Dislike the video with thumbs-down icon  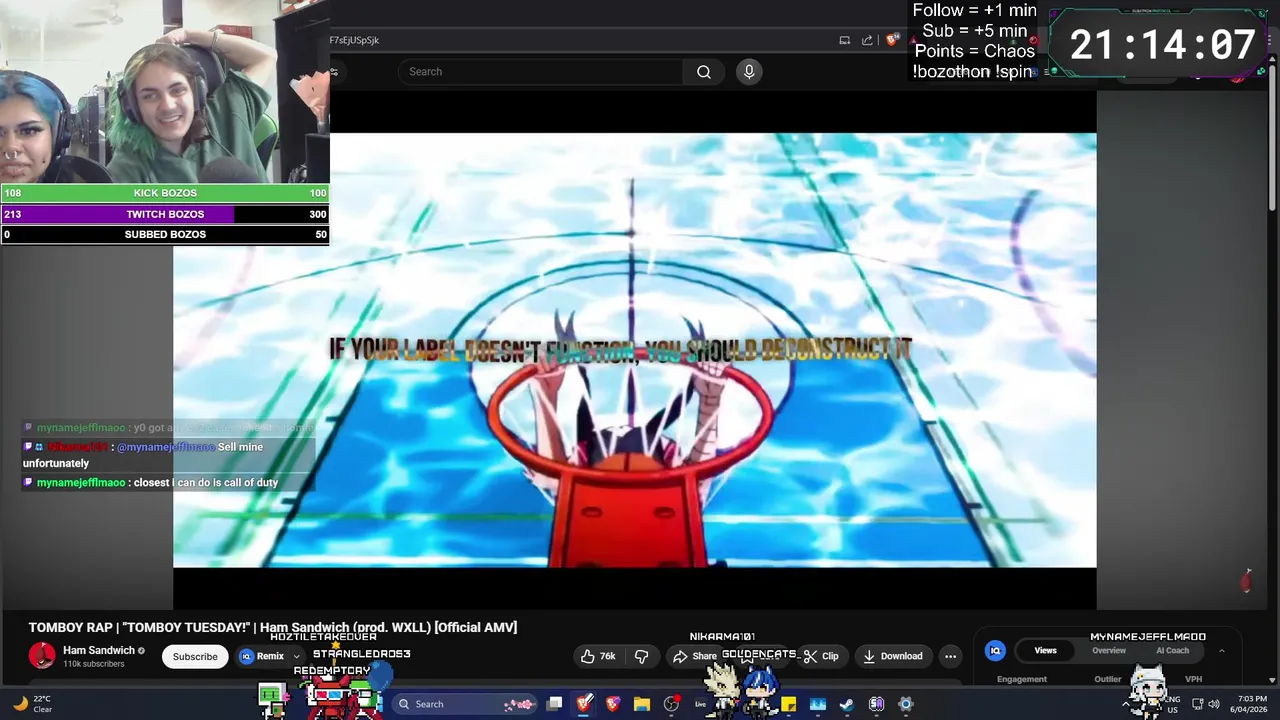click(x=642, y=656)
